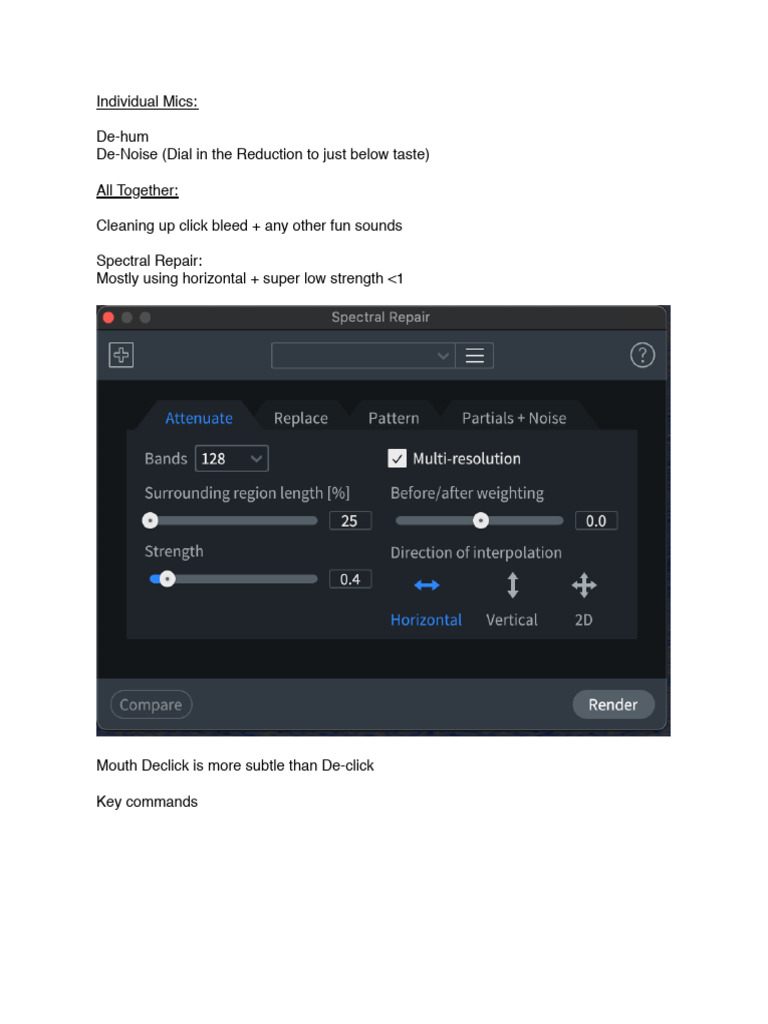
Task: Click the Strength value field showing 0.4
Action: pyautogui.click(x=350, y=579)
